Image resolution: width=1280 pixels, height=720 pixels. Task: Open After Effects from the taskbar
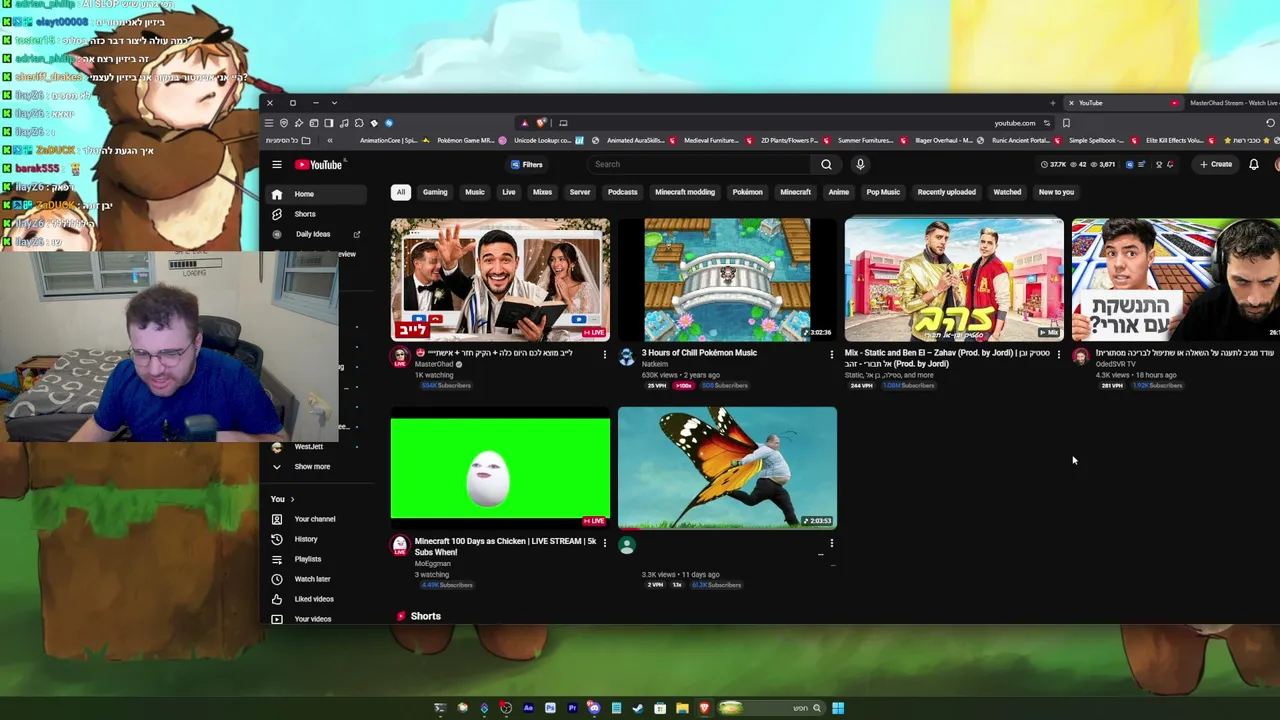[x=528, y=708]
